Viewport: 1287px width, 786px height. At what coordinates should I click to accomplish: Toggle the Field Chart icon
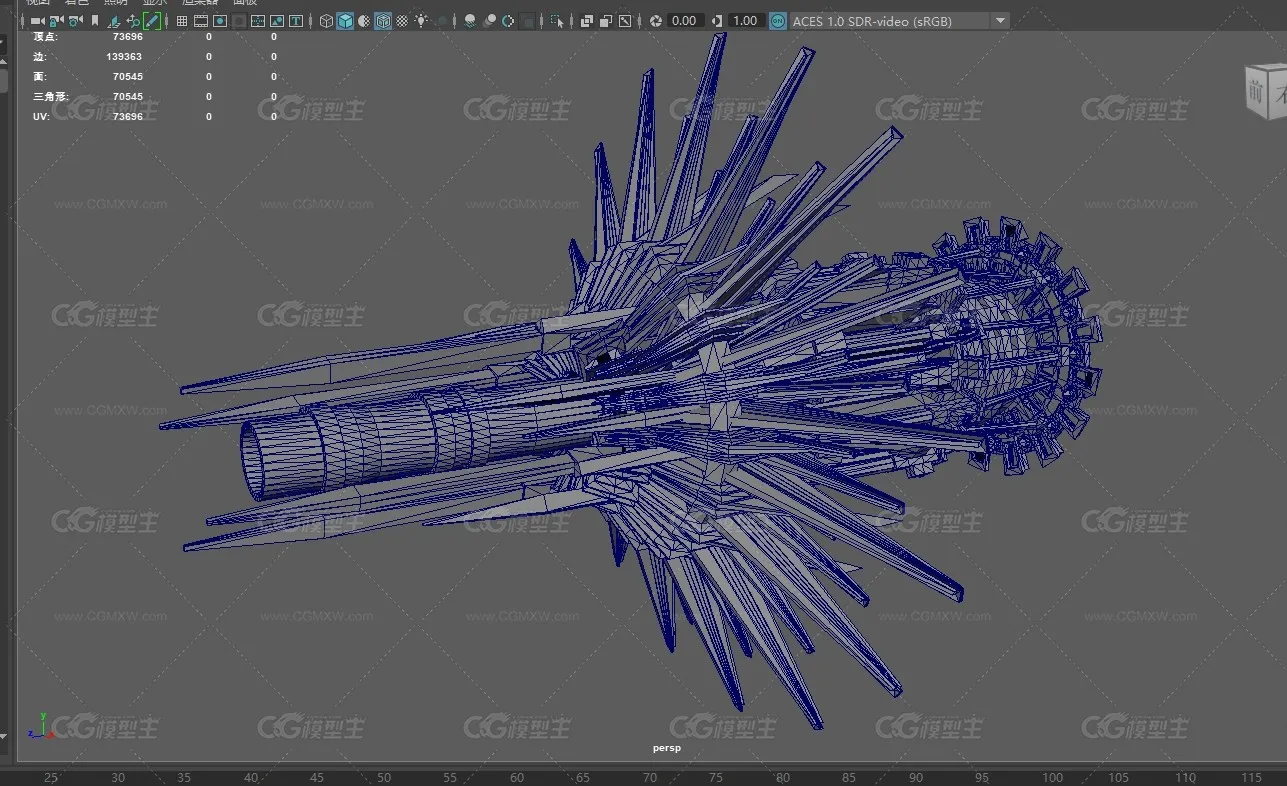[x=258, y=20]
